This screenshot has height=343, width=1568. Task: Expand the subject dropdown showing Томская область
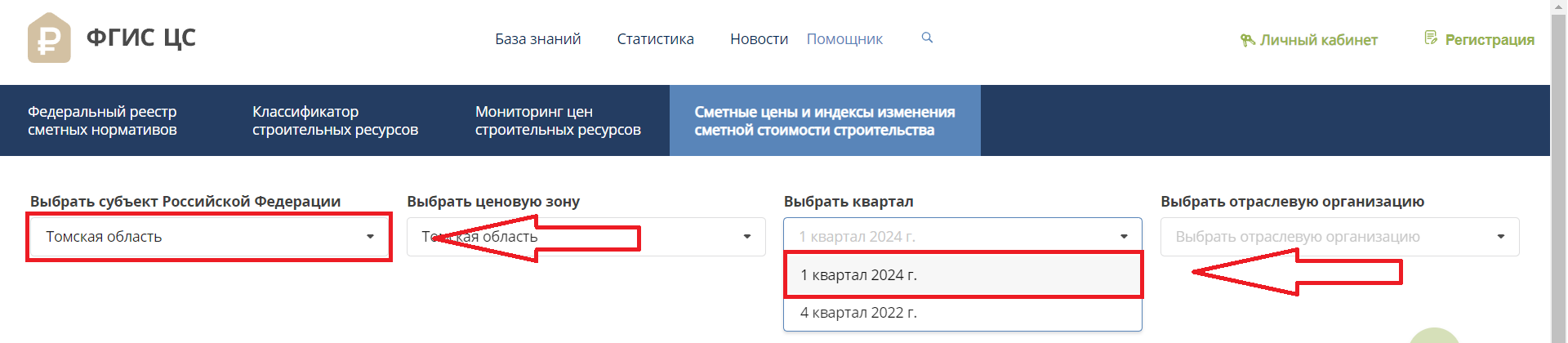coord(209,237)
